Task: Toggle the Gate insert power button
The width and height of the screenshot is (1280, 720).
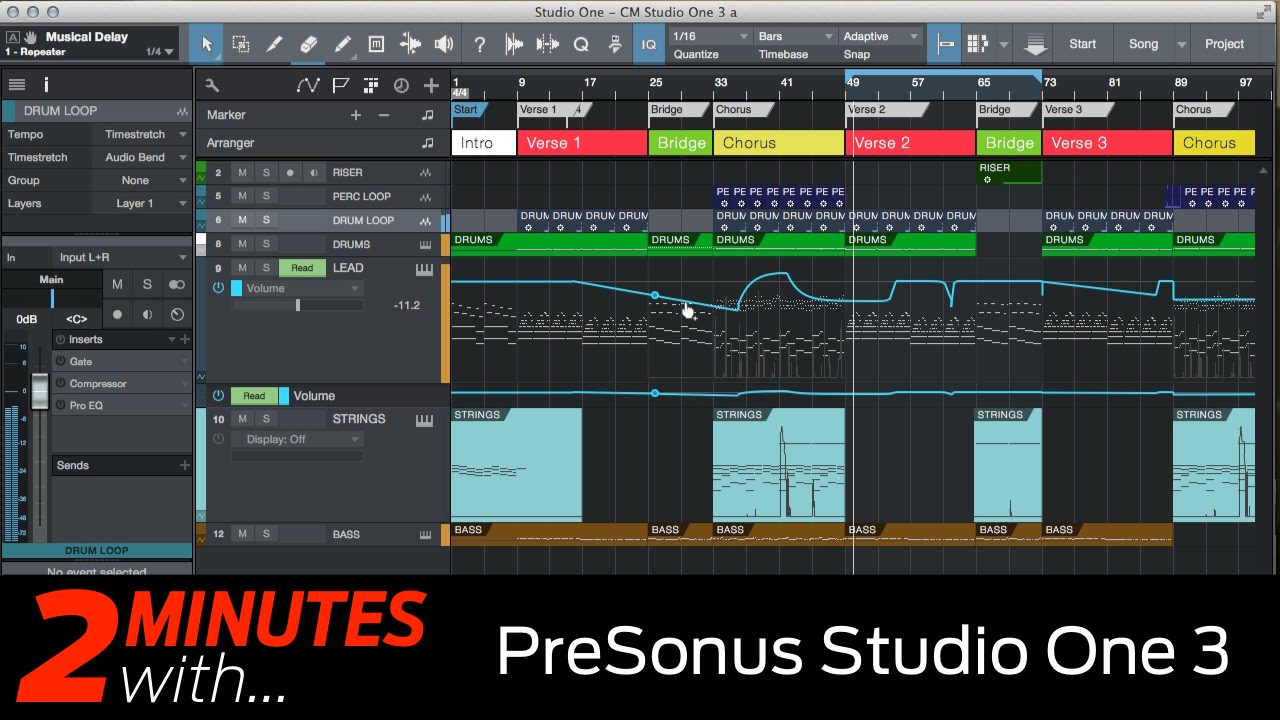Action: pos(60,362)
